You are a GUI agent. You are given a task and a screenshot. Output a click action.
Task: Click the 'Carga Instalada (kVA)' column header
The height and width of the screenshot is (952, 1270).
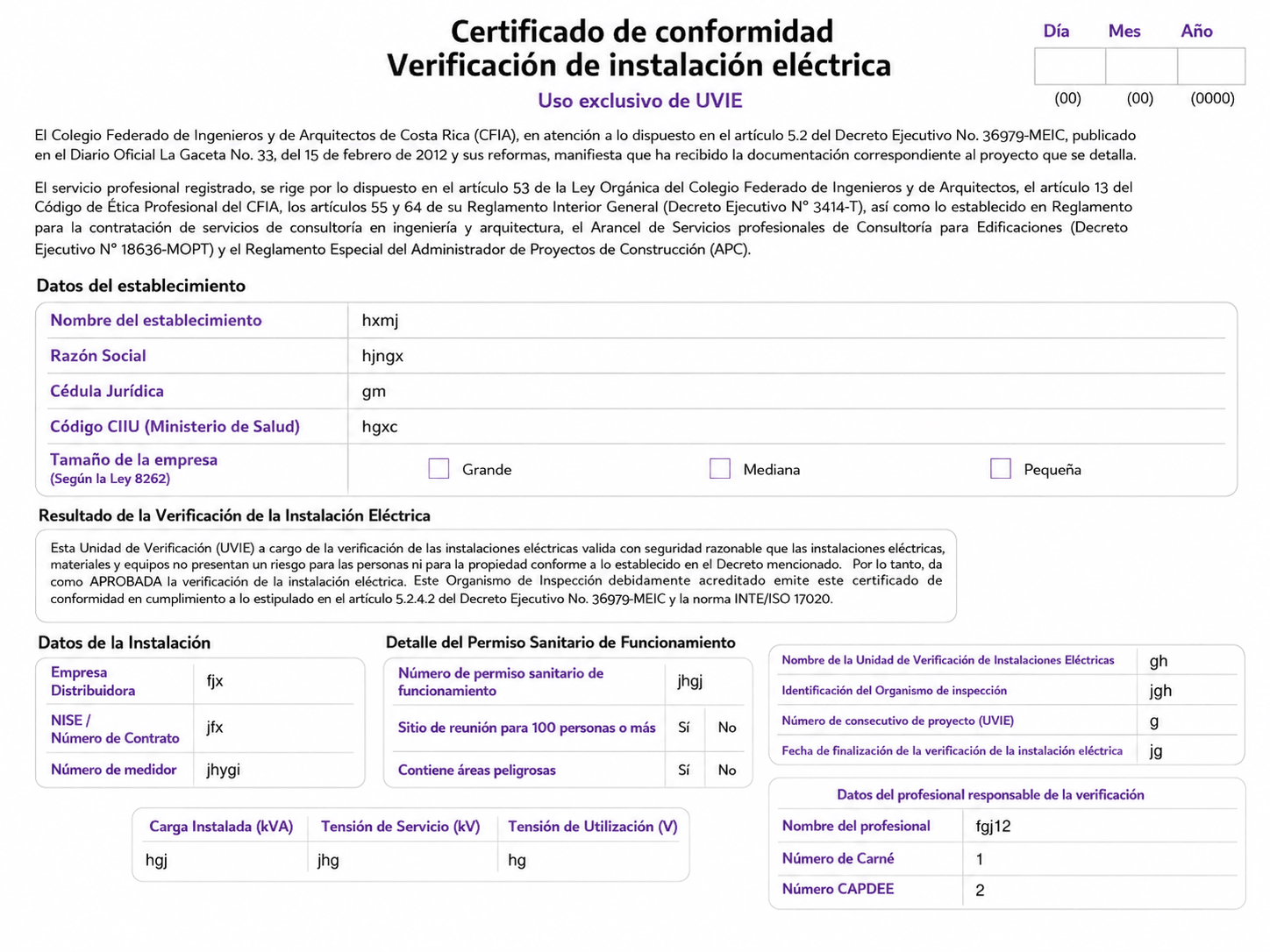[221, 827]
